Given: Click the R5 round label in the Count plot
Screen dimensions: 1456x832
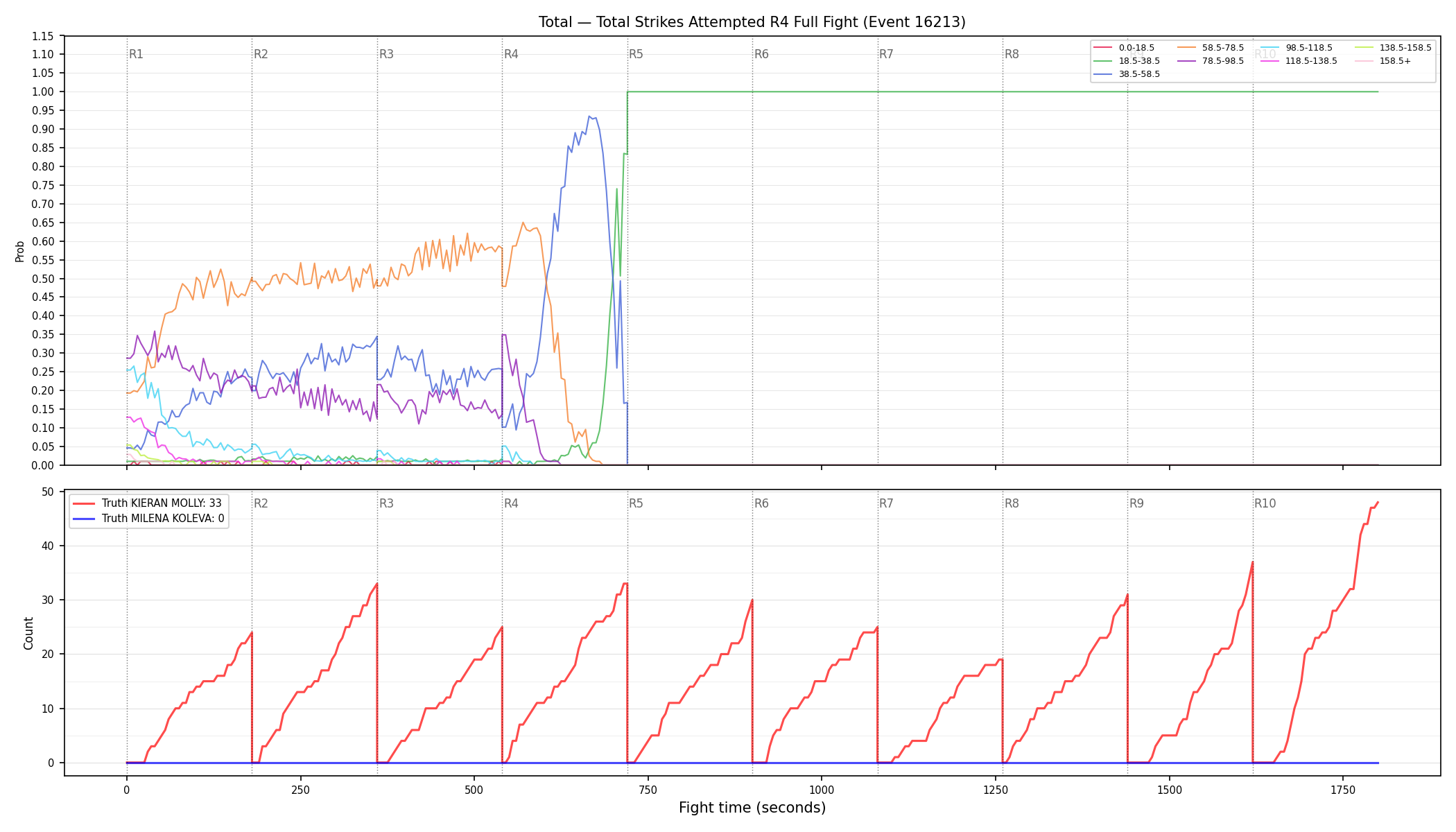Looking at the screenshot, I should 636,503.
